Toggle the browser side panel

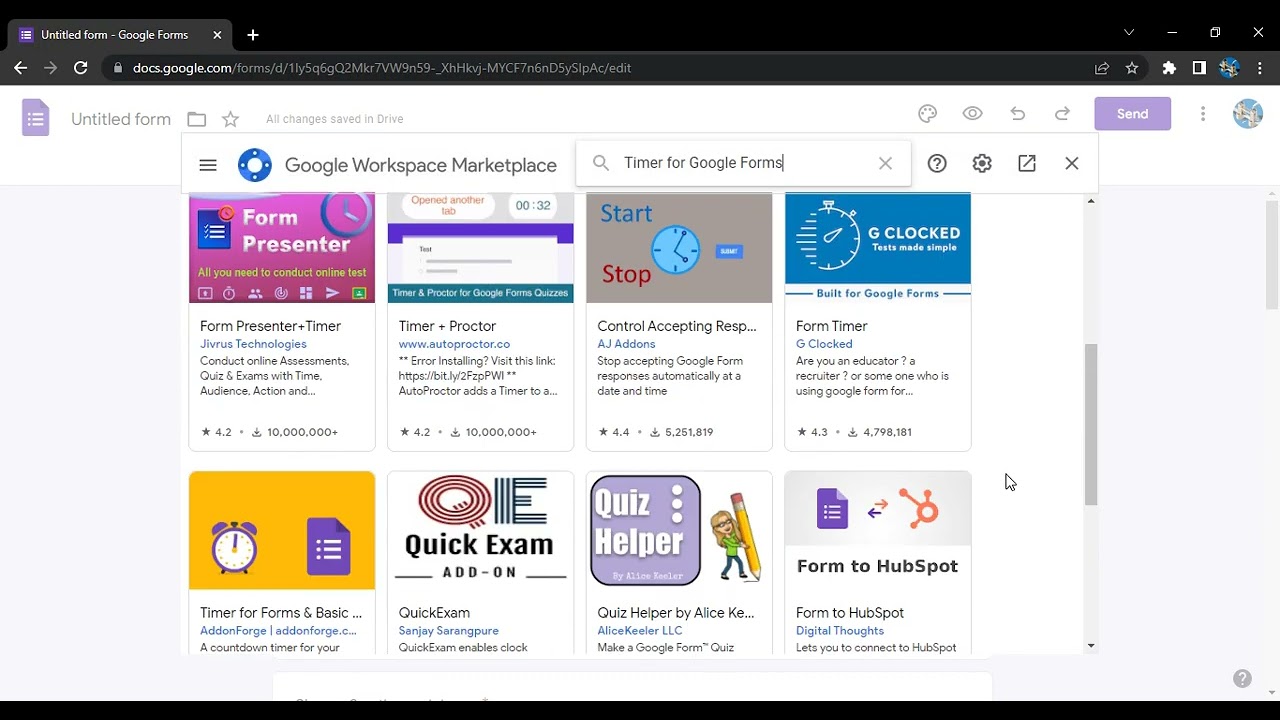point(1199,68)
